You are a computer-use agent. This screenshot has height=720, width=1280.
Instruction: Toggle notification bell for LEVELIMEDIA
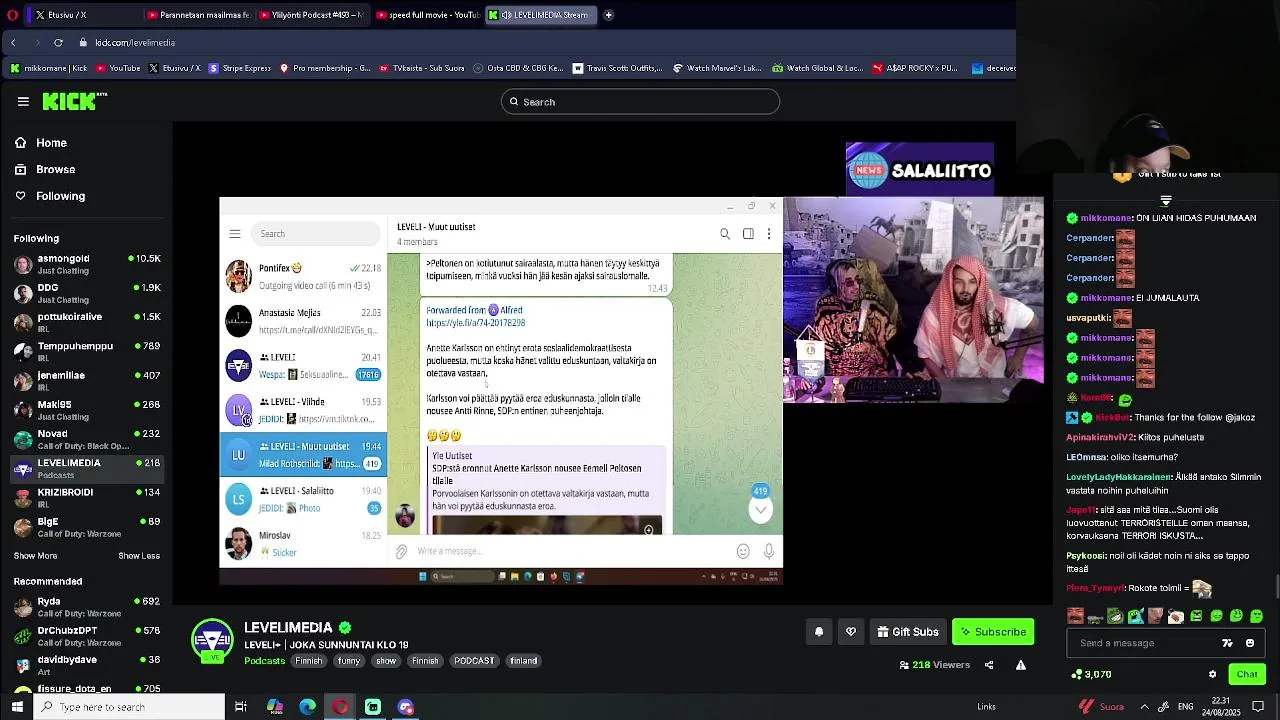pos(819,632)
